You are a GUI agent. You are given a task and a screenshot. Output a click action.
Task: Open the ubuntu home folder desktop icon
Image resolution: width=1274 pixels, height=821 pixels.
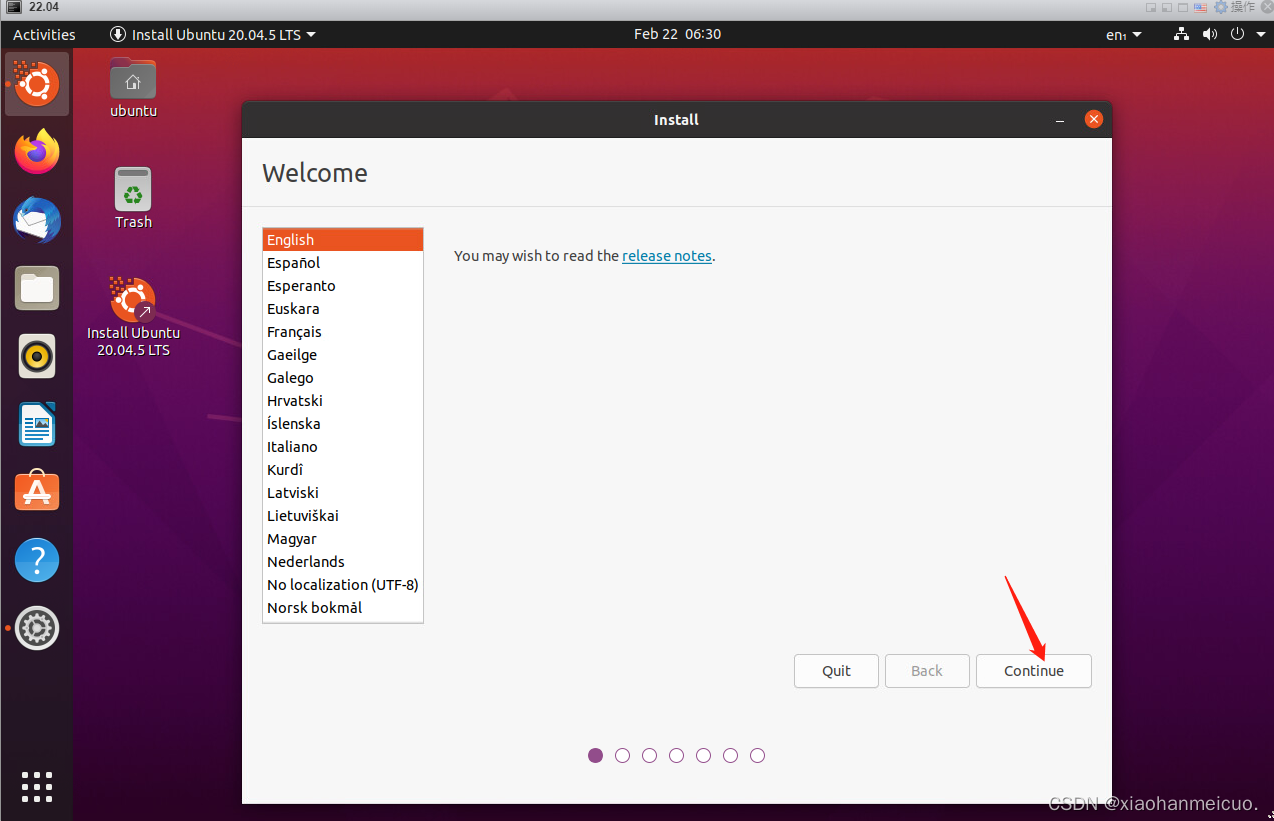pyautogui.click(x=133, y=88)
